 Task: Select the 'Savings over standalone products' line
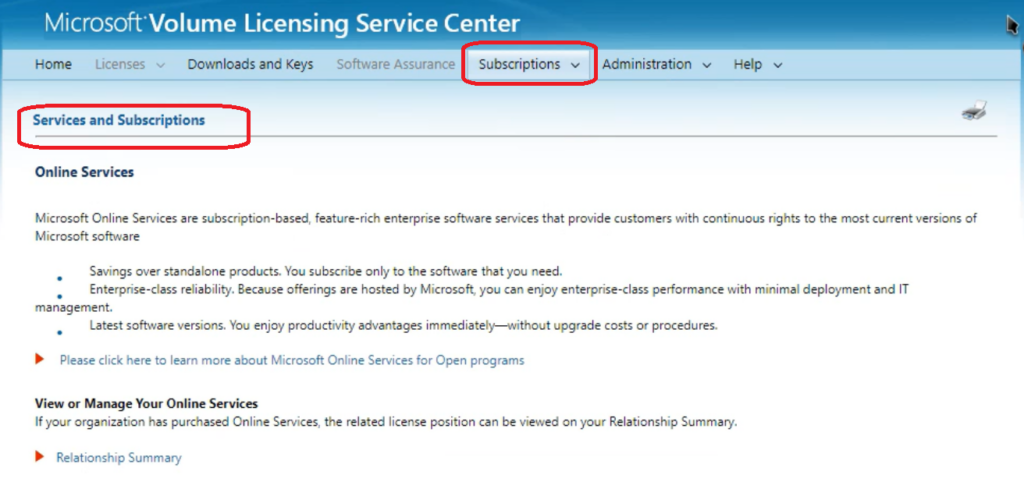tap(326, 270)
